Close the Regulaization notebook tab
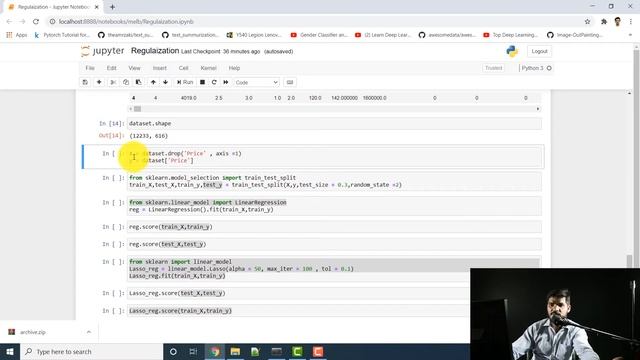This screenshot has width=640, height=360. [97, 7]
